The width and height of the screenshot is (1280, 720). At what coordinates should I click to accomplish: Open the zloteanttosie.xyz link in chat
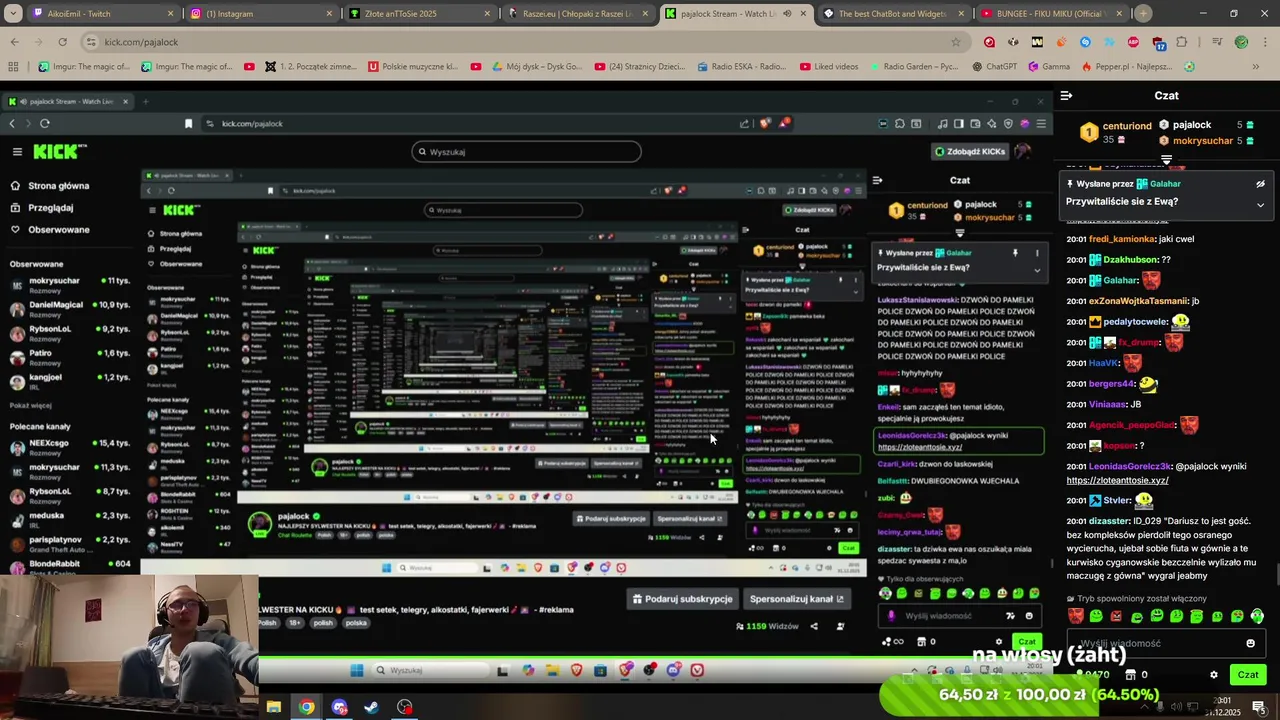tap(1117, 480)
